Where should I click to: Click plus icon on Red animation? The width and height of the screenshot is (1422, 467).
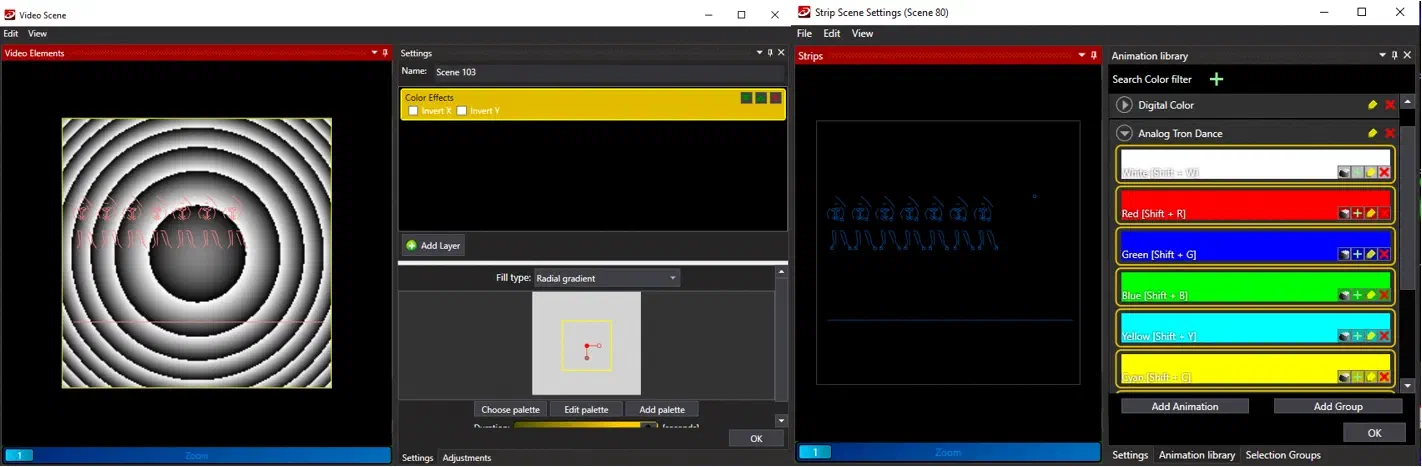(1357, 213)
